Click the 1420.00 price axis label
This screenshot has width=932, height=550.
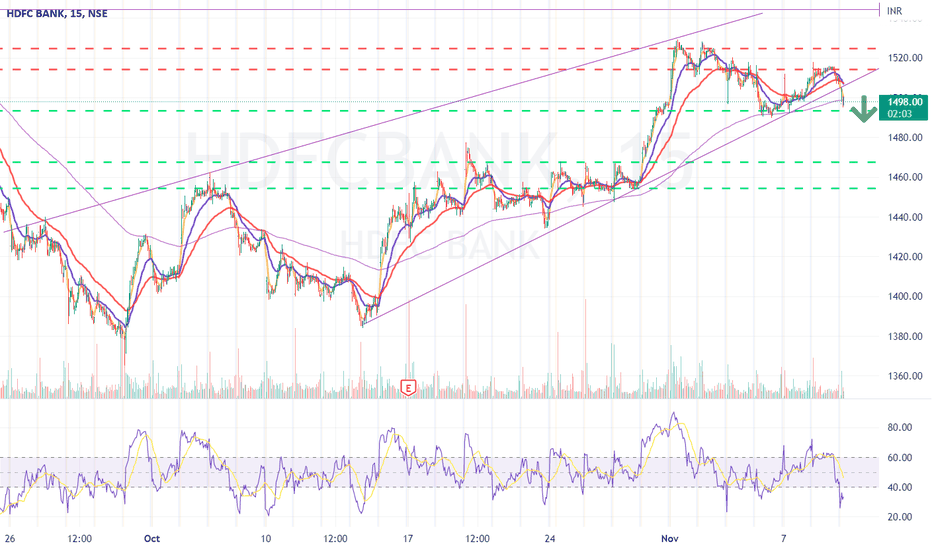click(905, 257)
